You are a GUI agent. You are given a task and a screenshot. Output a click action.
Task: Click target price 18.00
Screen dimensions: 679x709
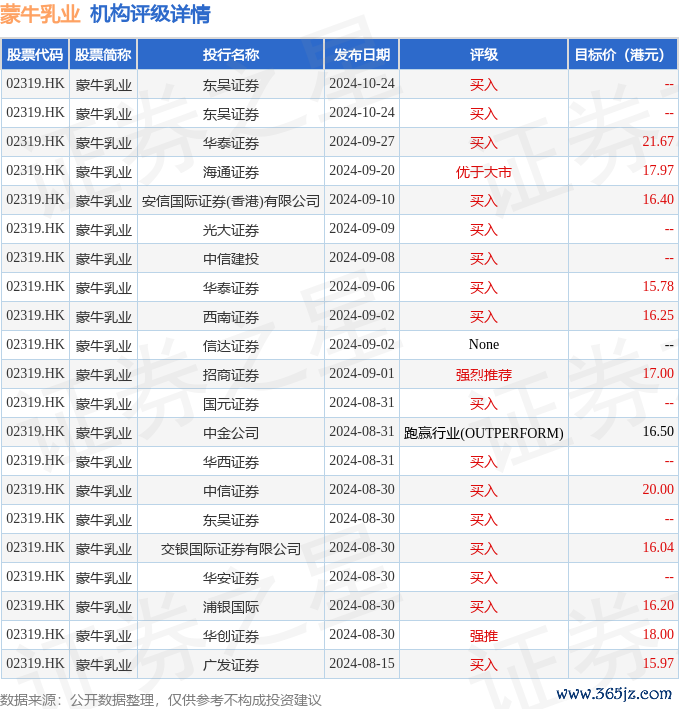point(658,634)
